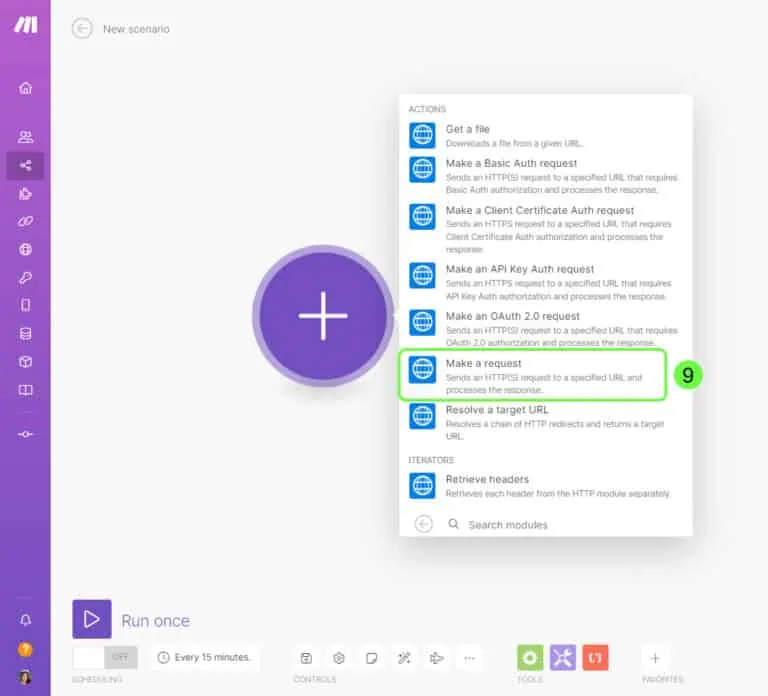Click the back arrow in module list
768x696 pixels.
coord(424,524)
